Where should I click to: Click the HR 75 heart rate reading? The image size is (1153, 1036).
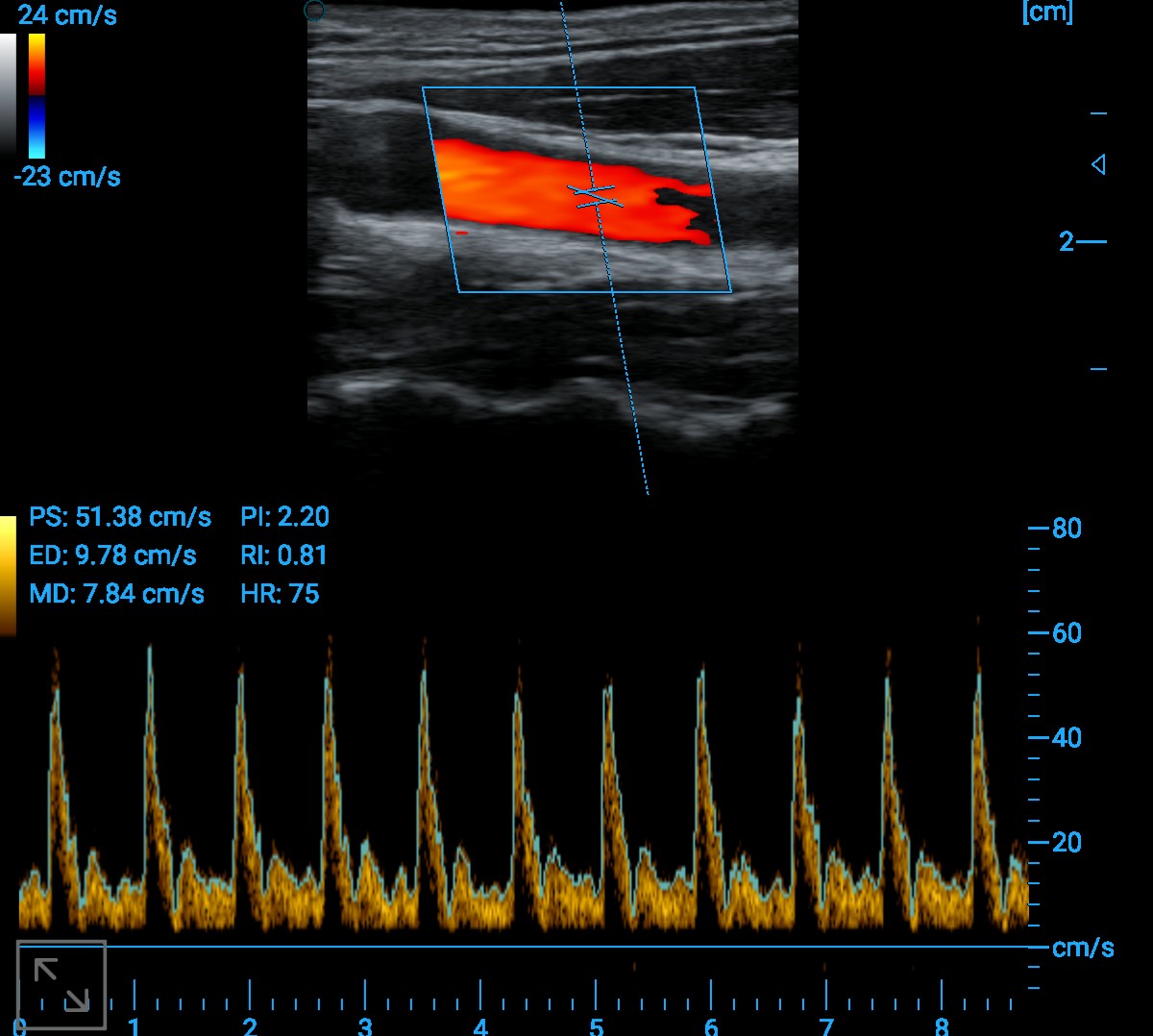pos(280,594)
